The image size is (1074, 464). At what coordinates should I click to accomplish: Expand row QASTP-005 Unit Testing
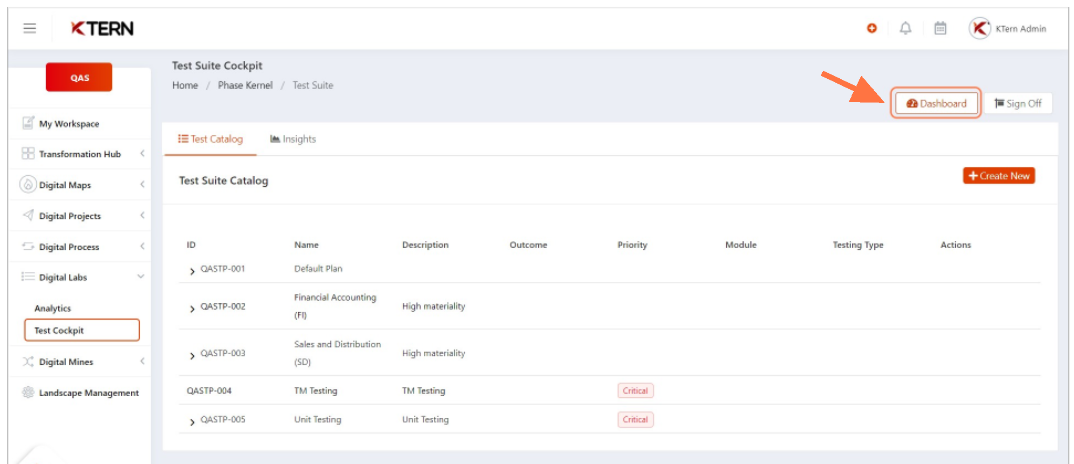point(192,421)
